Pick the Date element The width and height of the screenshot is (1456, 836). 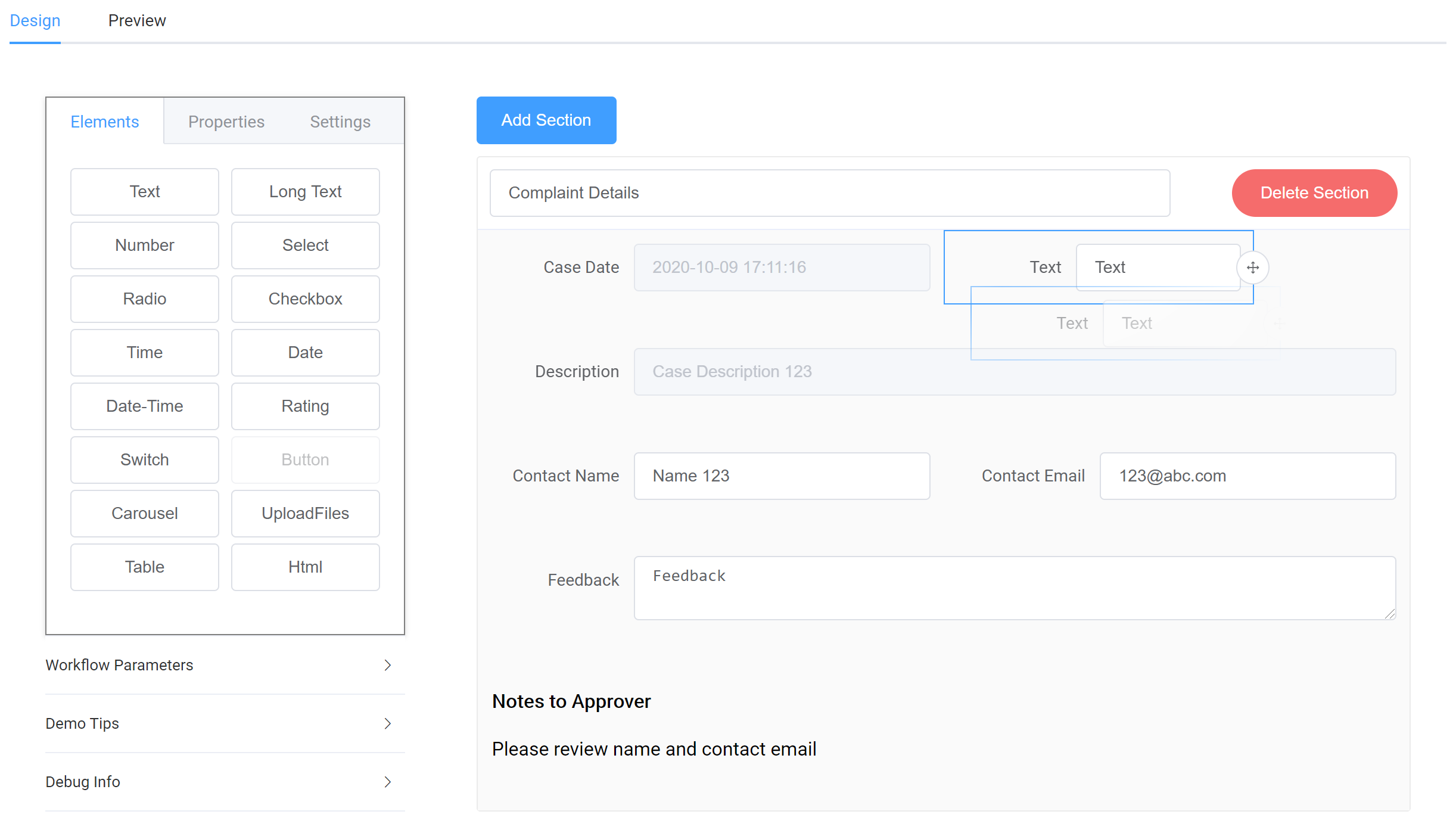tap(306, 353)
